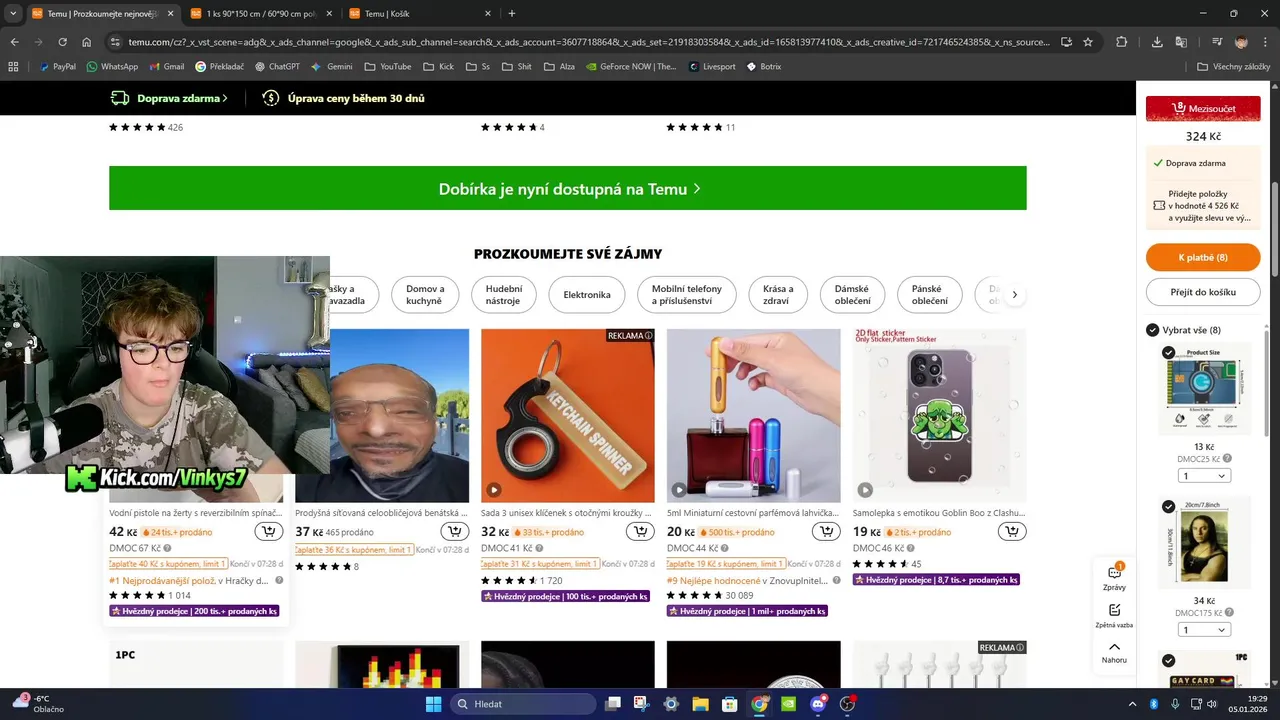Play the Goblin sticker product video
The image size is (1280, 720).
[865, 490]
